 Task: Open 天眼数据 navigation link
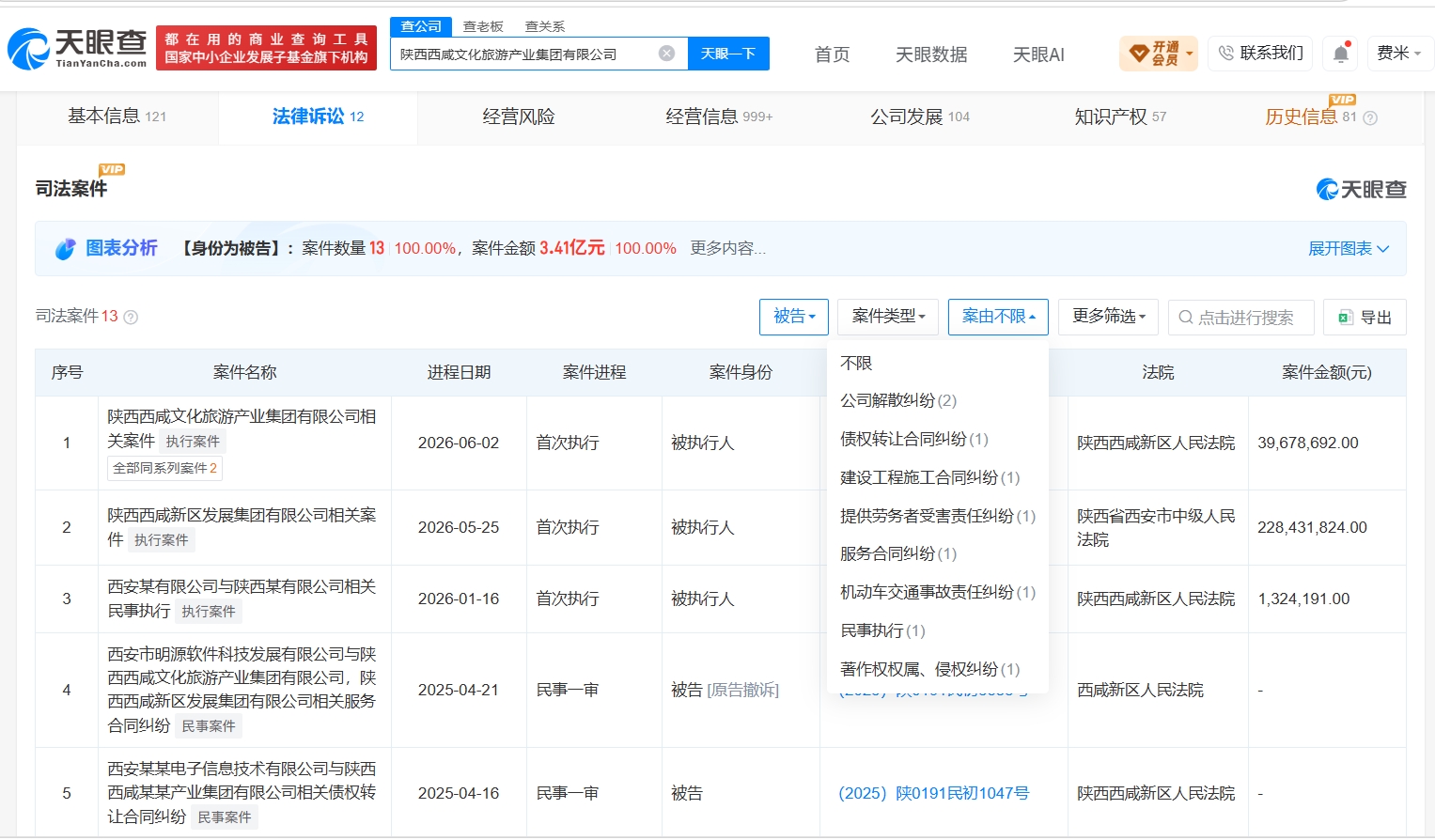pos(931,54)
